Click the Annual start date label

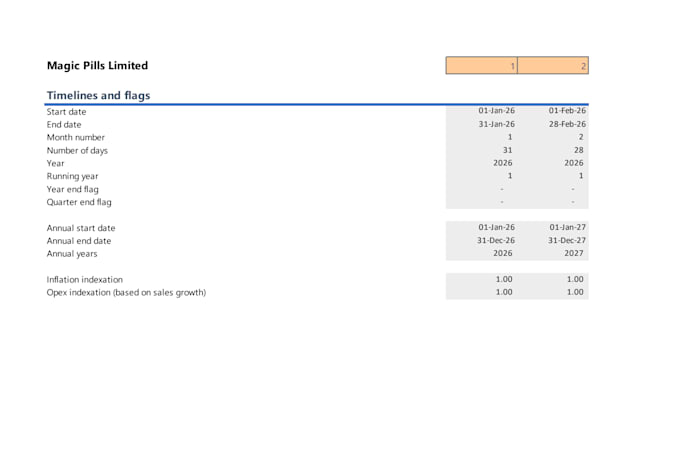tap(81, 228)
